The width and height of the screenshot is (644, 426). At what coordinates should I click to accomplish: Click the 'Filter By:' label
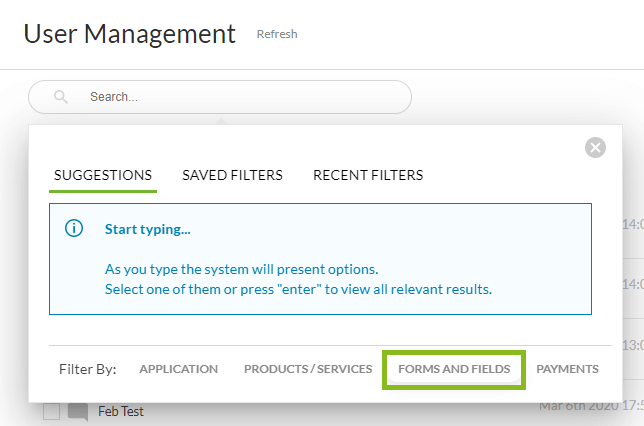point(88,369)
